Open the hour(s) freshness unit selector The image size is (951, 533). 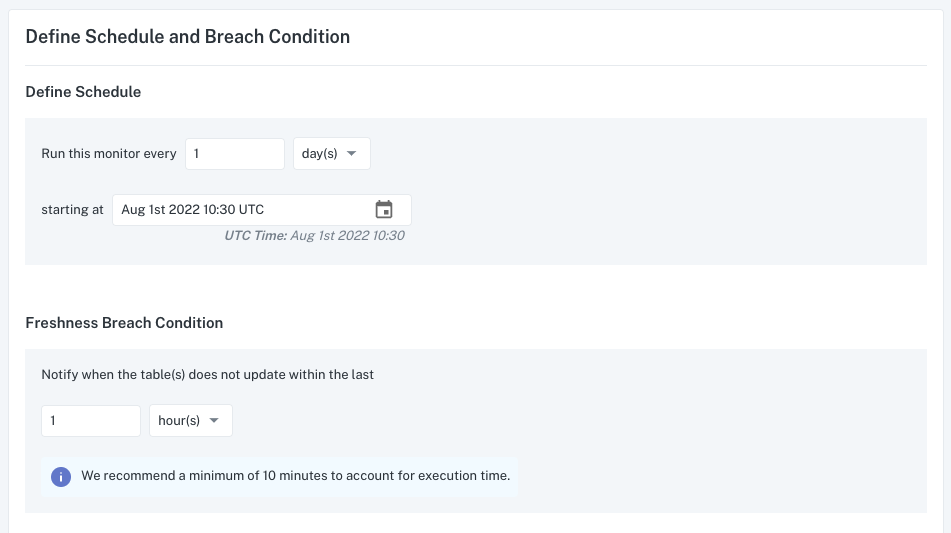pos(191,421)
